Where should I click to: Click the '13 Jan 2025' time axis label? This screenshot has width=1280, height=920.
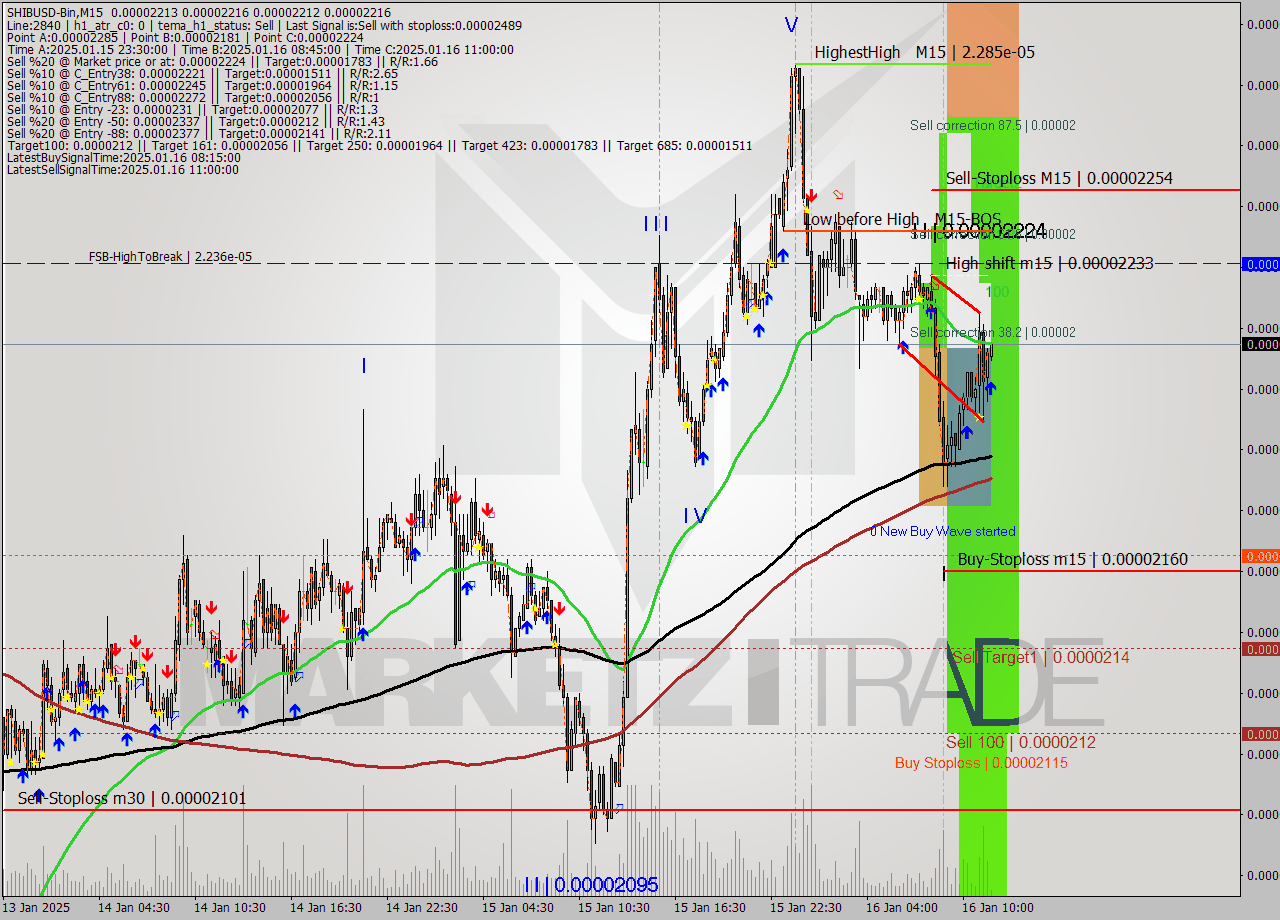pyautogui.click(x=37, y=908)
